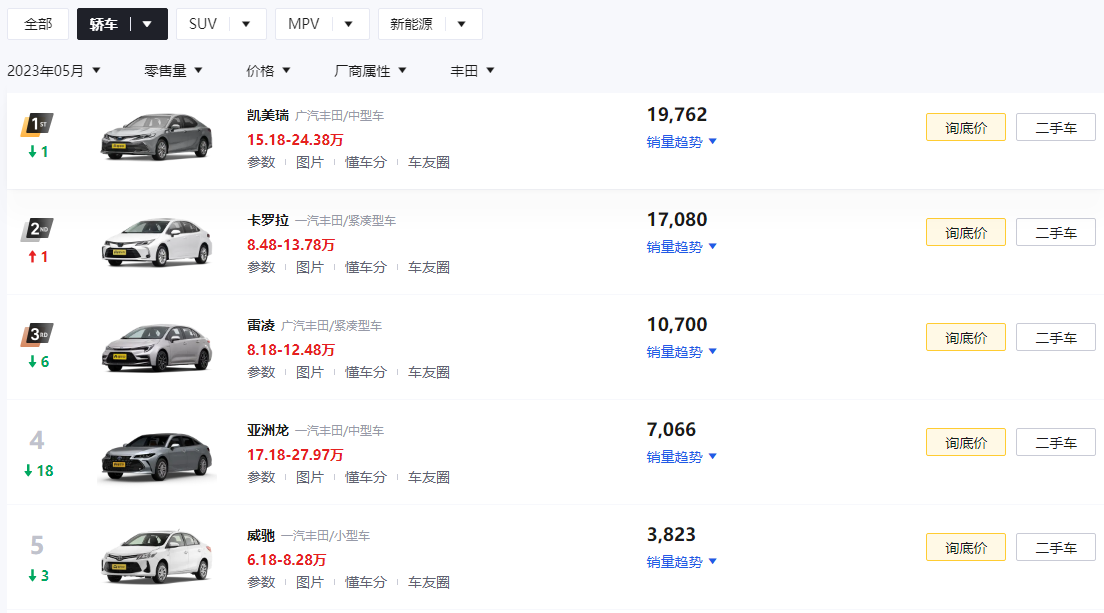Expand 销量趋势 for 凯美瑞

[682, 142]
